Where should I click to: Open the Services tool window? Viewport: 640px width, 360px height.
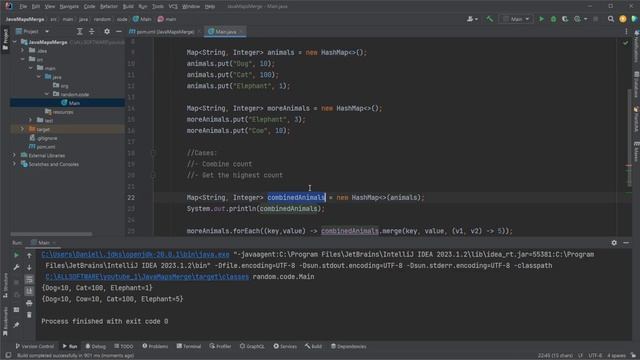(285, 346)
